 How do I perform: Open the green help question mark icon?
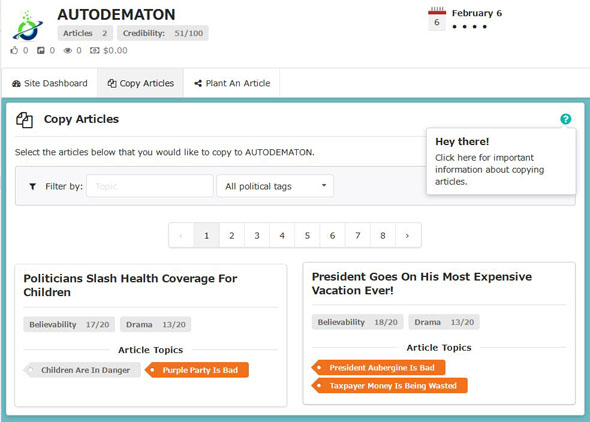[x=565, y=119]
